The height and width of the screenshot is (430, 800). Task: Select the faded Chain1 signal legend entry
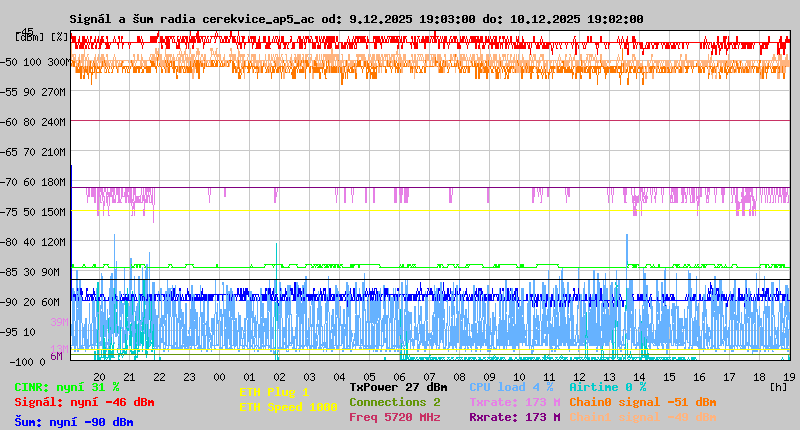(642, 417)
